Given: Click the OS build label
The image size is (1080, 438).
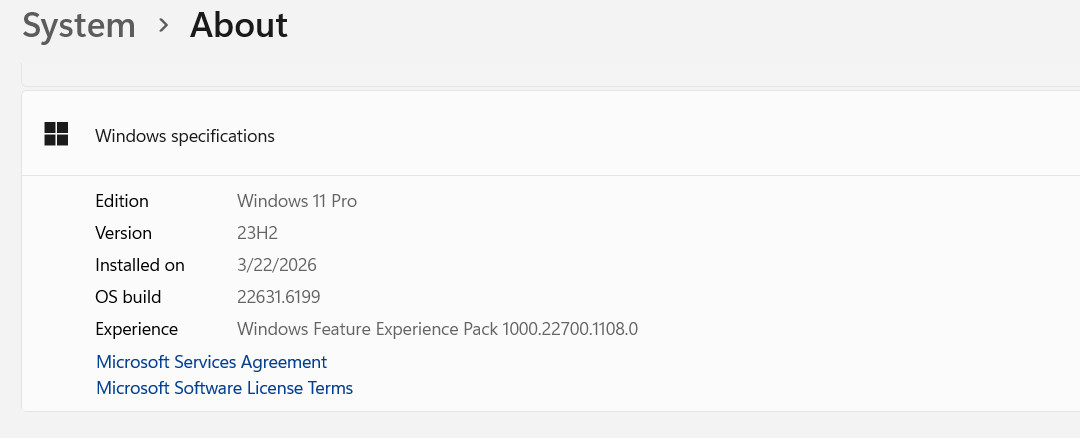Looking at the screenshot, I should click(128, 297).
